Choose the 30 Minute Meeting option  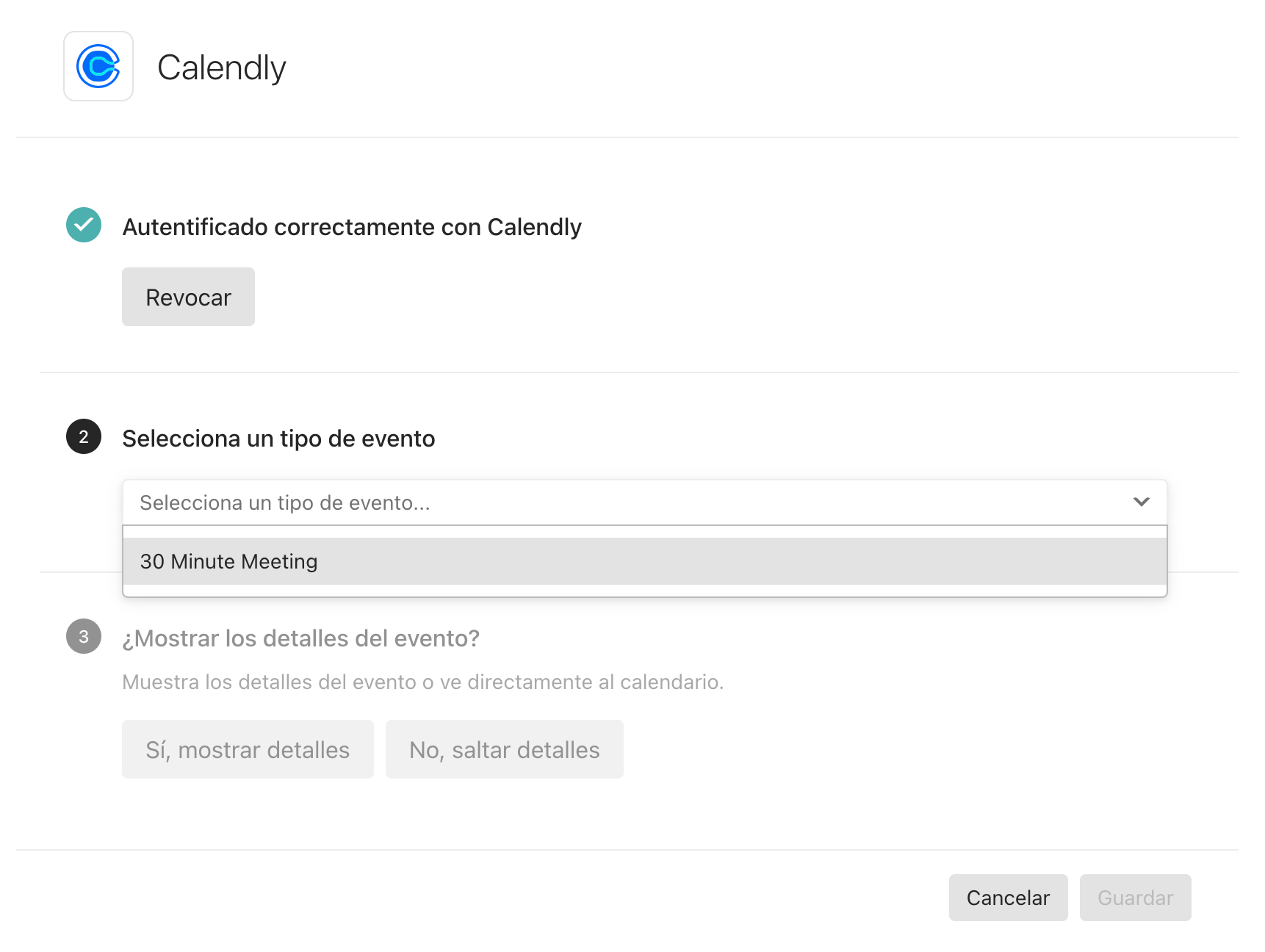644,561
